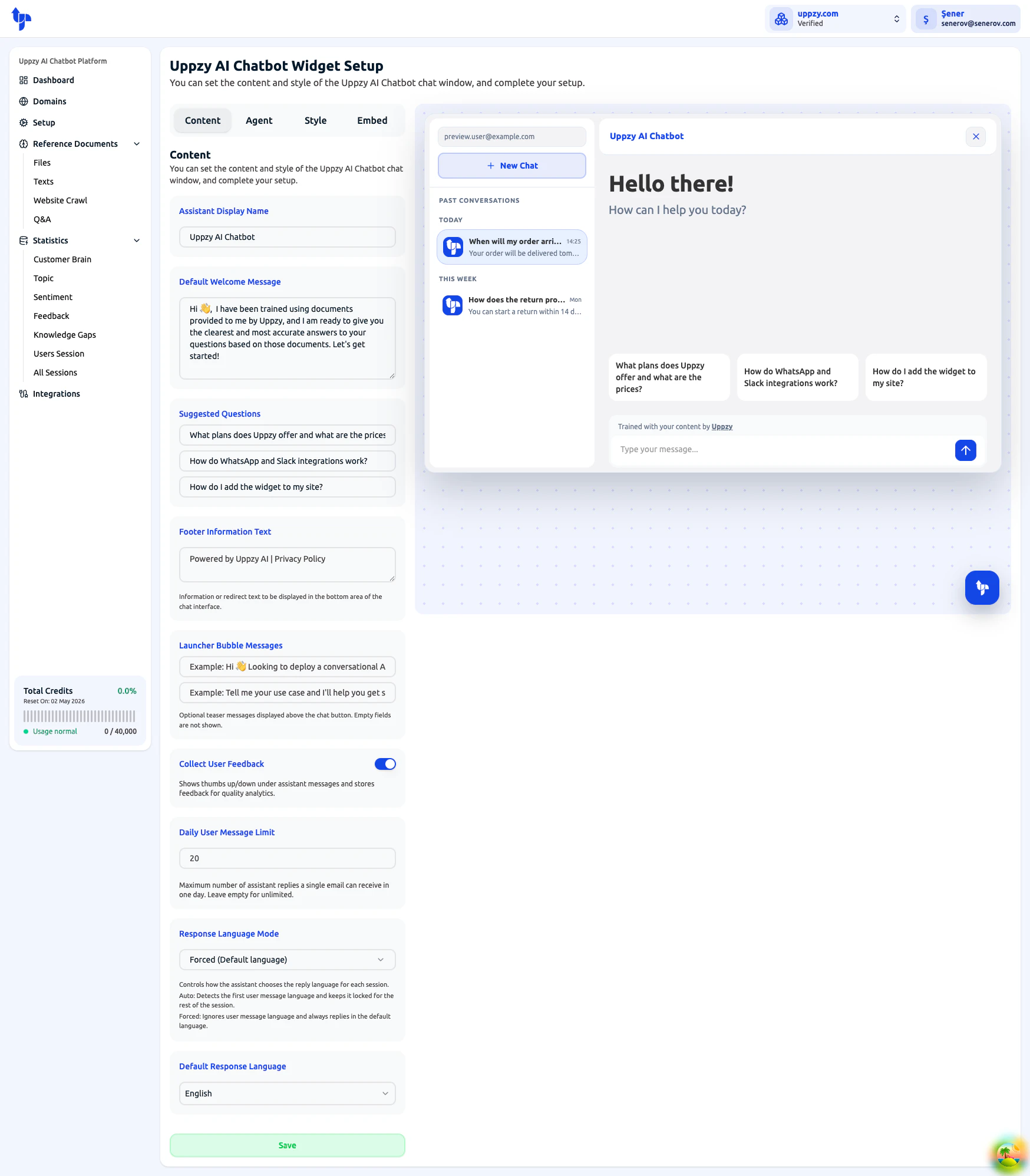The image size is (1030, 1176).
Task: Click the first Launcher Bubble Message field
Action: (x=288, y=667)
